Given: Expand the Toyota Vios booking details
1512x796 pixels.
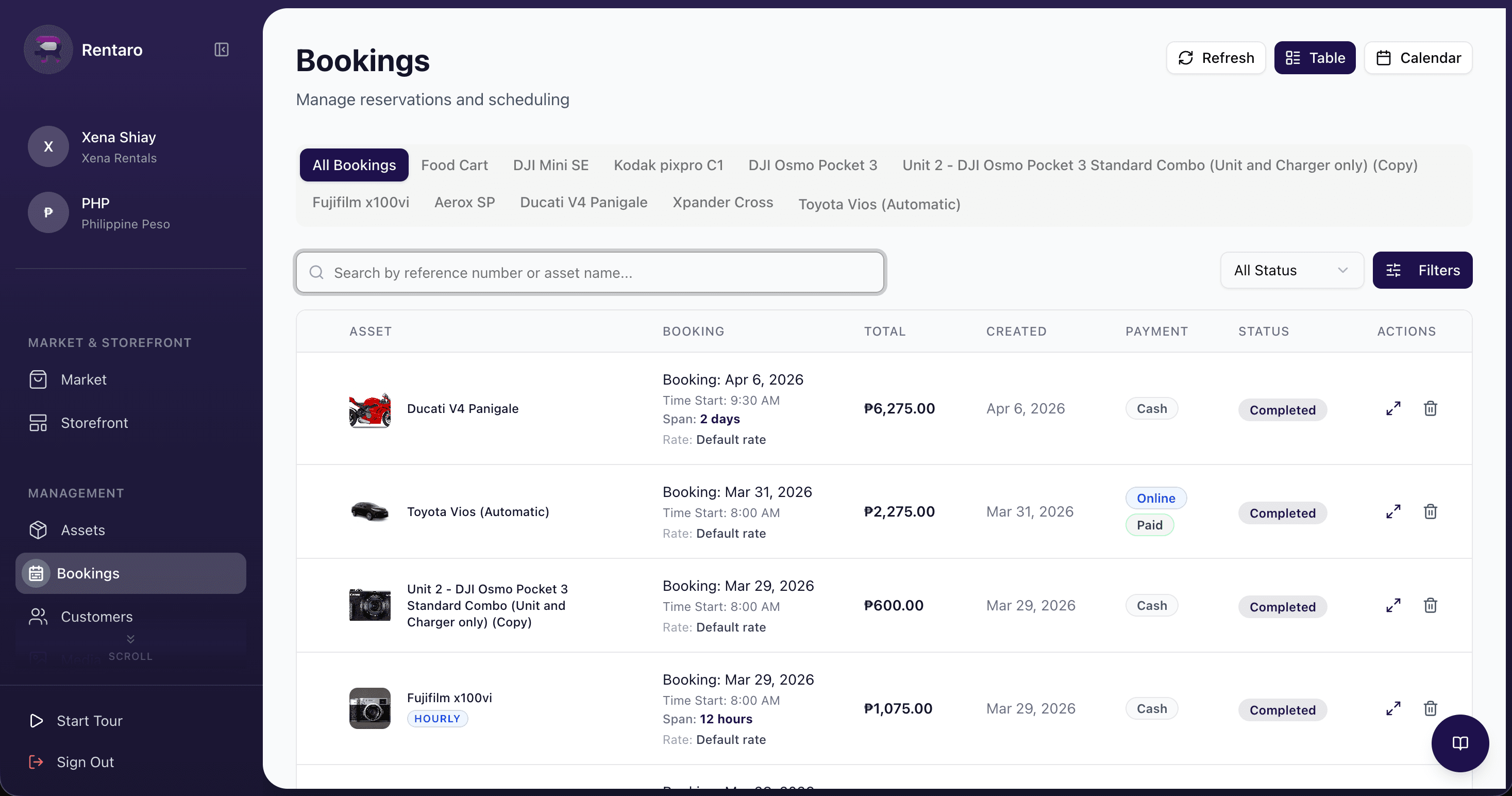Looking at the screenshot, I should (1393, 512).
